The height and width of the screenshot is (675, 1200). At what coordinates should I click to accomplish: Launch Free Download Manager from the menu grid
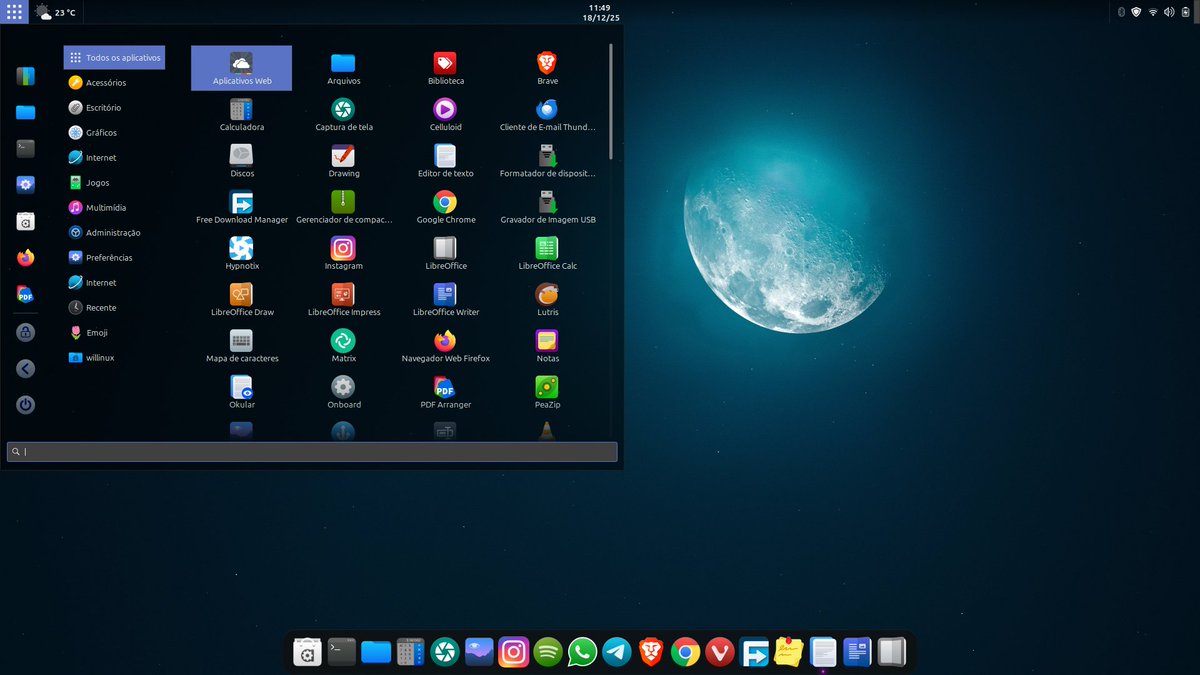tap(241, 207)
